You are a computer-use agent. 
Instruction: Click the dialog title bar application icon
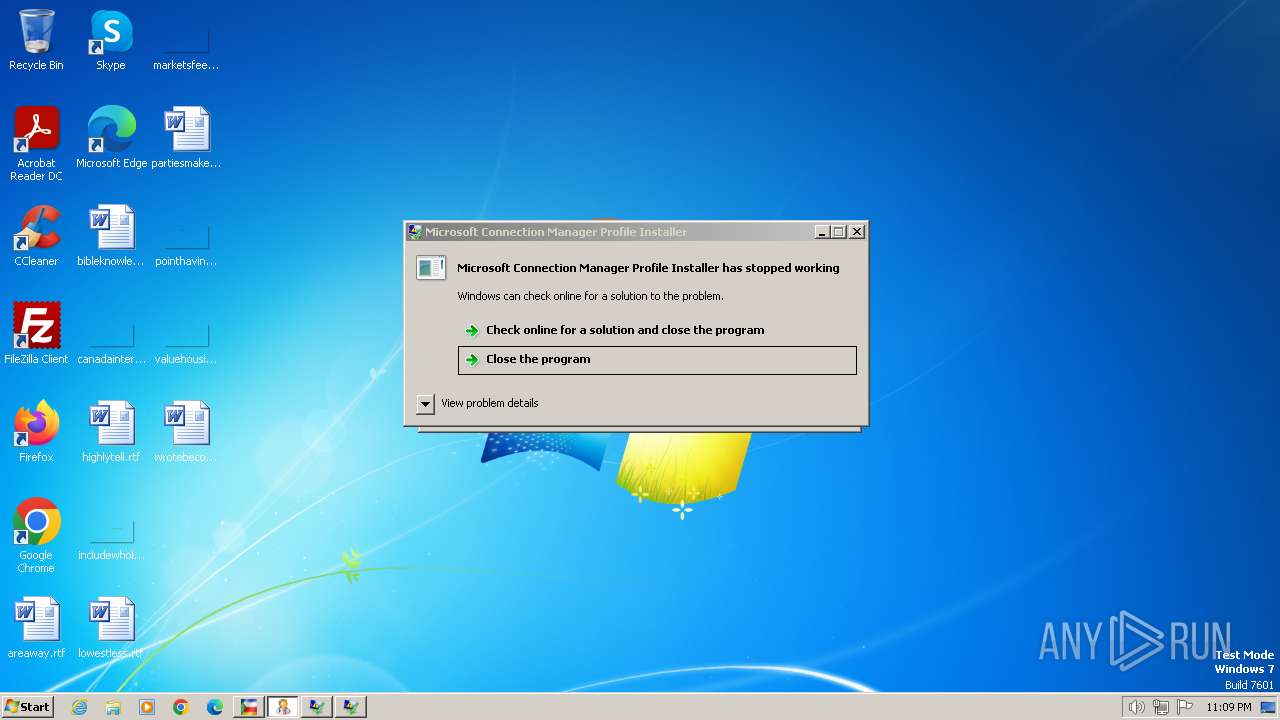pyautogui.click(x=415, y=232)
